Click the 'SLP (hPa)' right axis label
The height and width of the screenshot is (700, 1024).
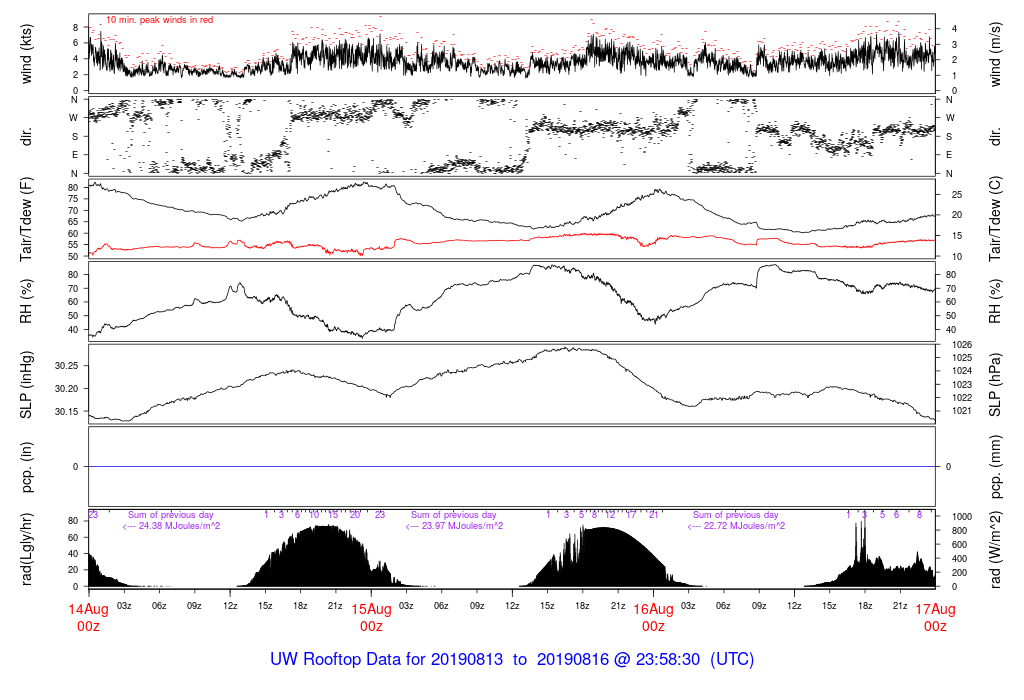(995, 385)
